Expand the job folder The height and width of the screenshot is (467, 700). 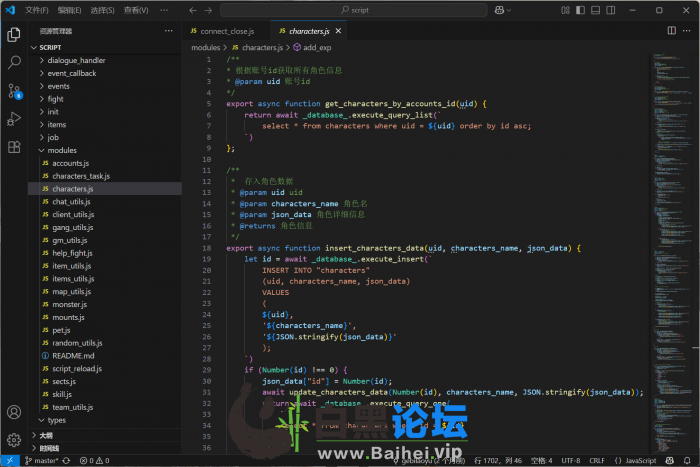coord(105,138)
